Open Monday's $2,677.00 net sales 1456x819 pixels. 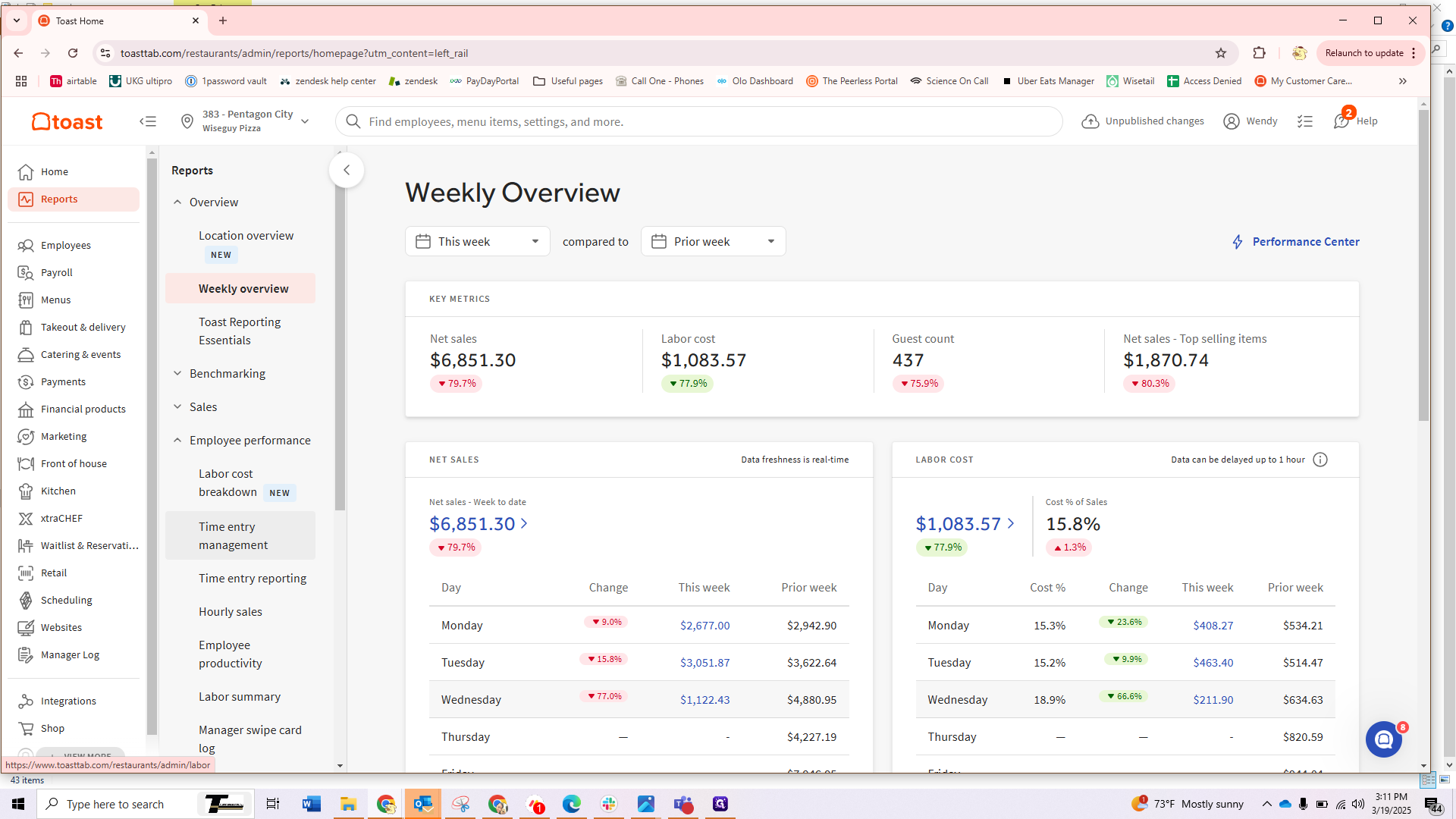point(704,626)
